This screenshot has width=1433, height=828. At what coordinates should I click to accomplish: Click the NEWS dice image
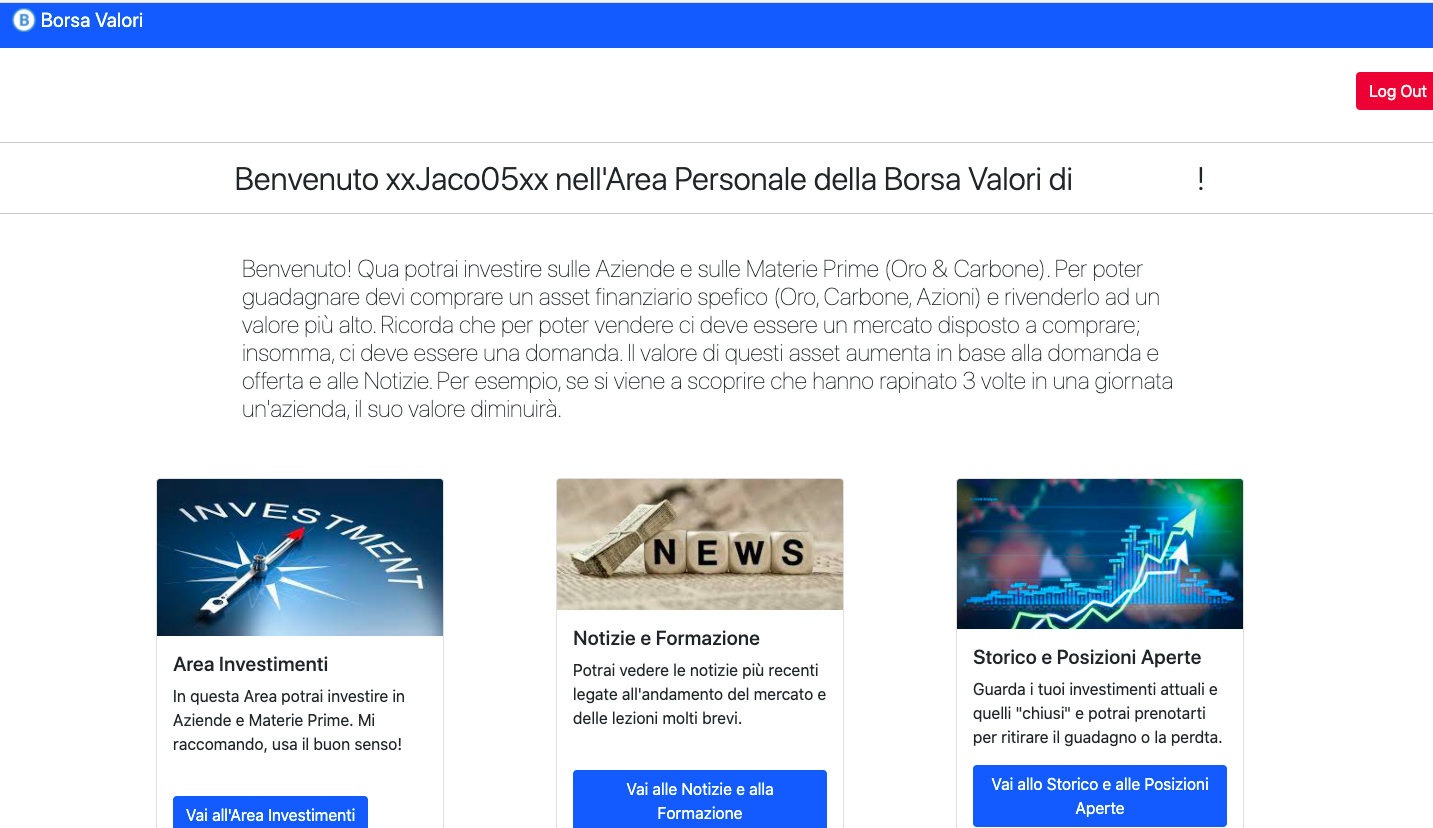tap(700, 544)
